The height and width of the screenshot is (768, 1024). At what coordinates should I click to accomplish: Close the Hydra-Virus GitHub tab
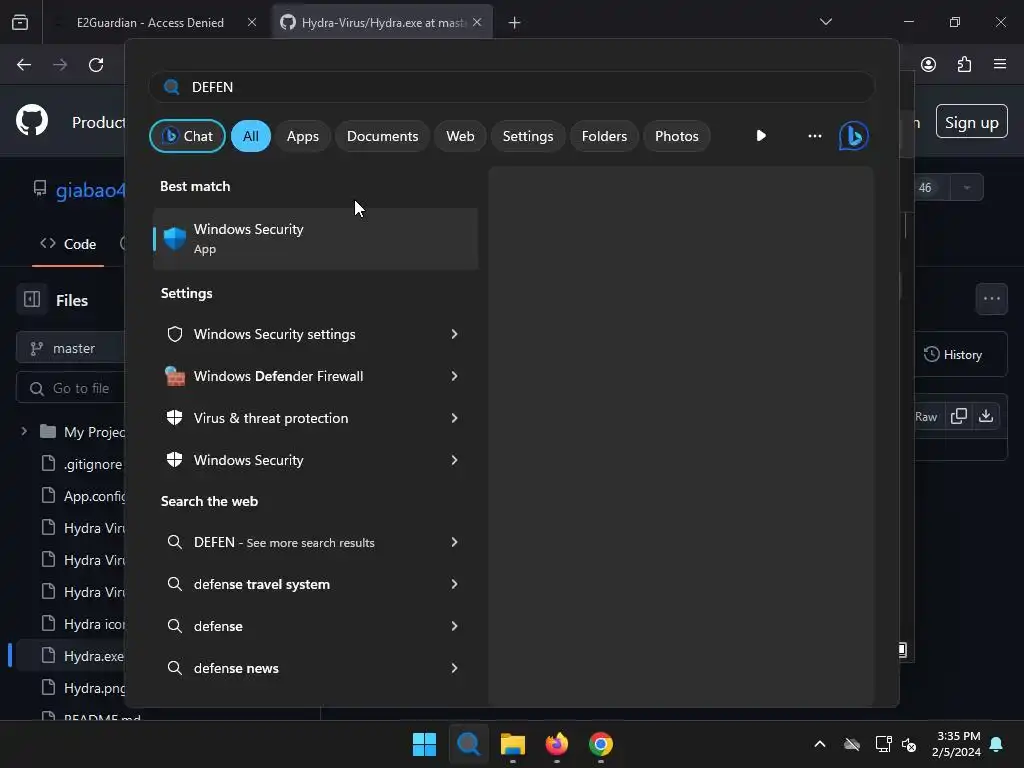pyautogui.click(x=477, y=22)
